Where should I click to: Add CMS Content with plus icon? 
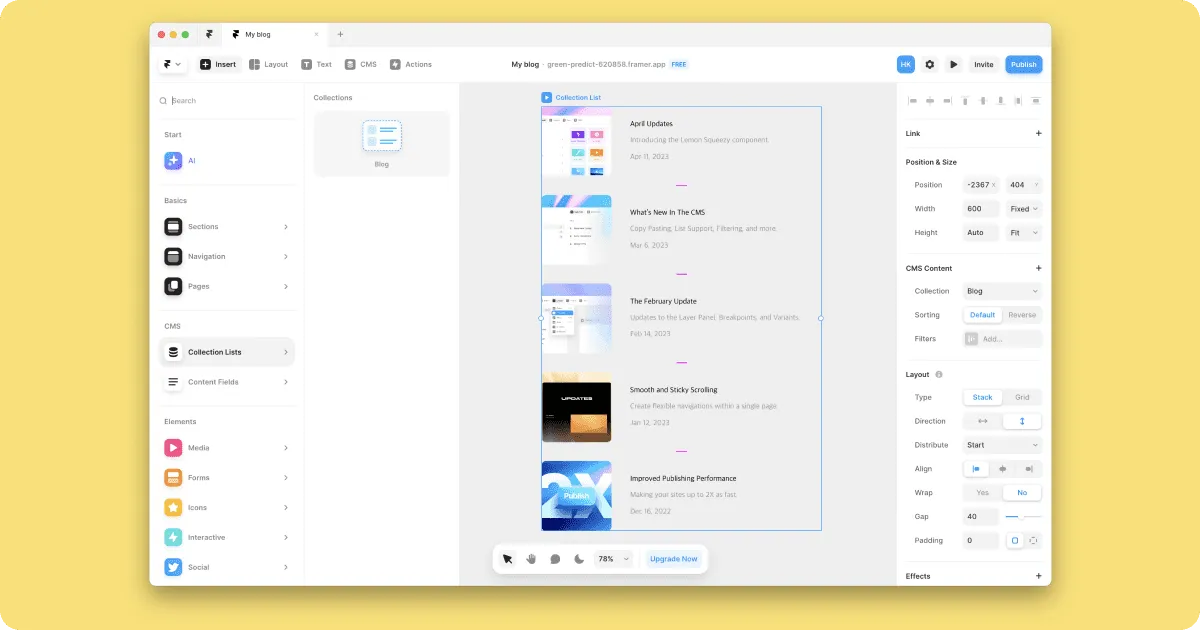click(x=1038, y=268)
